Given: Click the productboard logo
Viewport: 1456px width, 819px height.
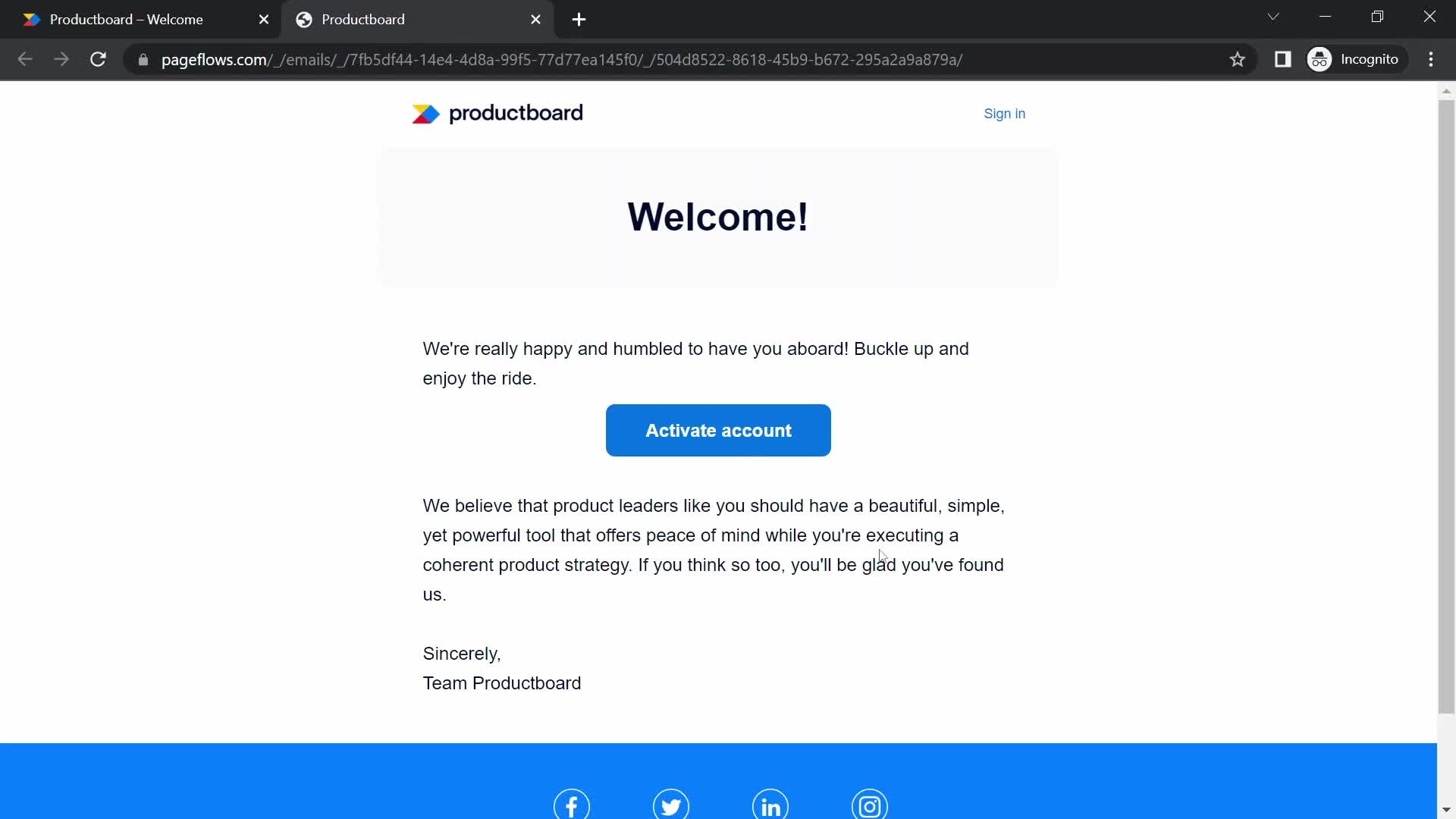Looking at the screenshot, I should [497, 114].
